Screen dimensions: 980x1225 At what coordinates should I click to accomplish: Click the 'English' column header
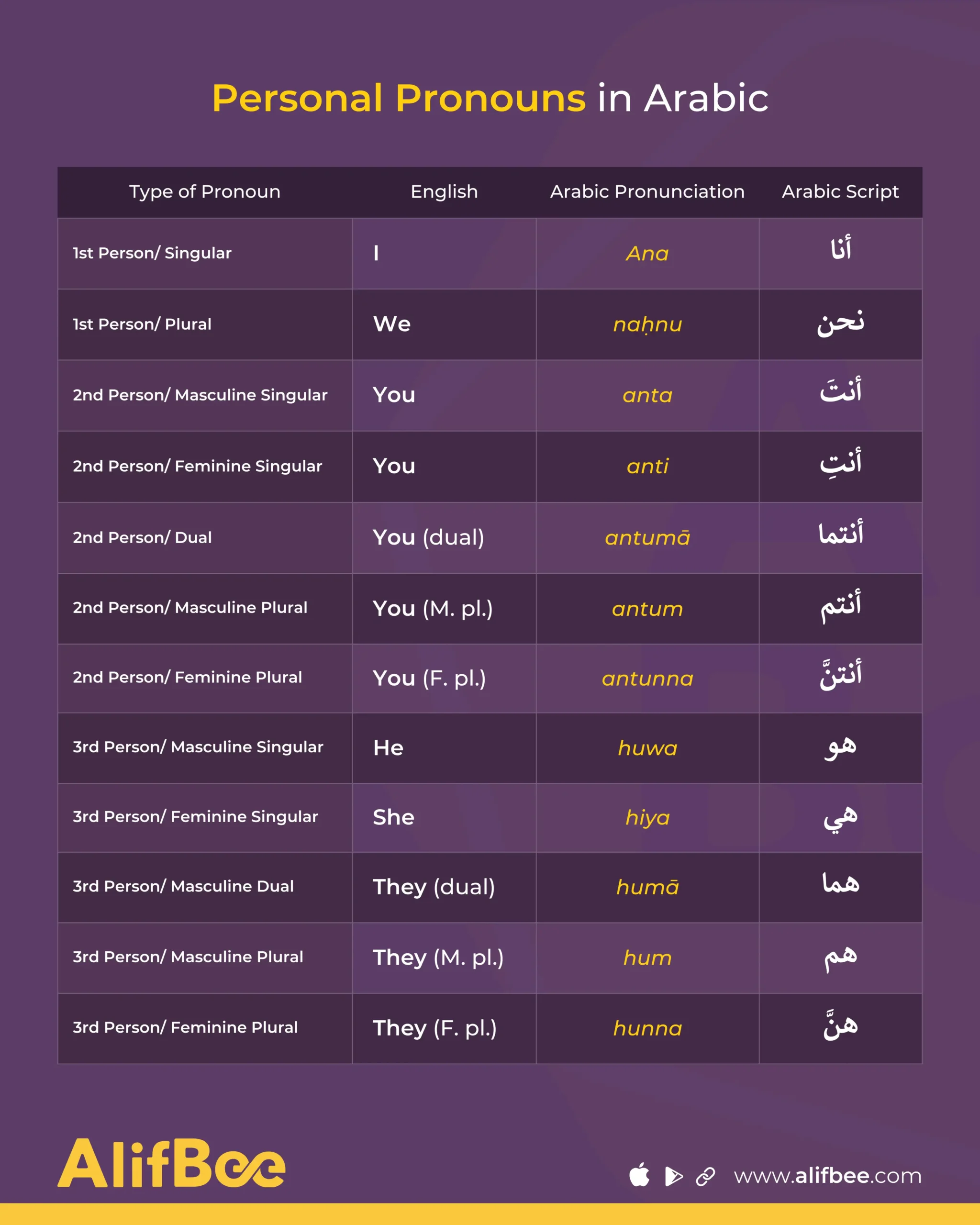click(444, 191)
